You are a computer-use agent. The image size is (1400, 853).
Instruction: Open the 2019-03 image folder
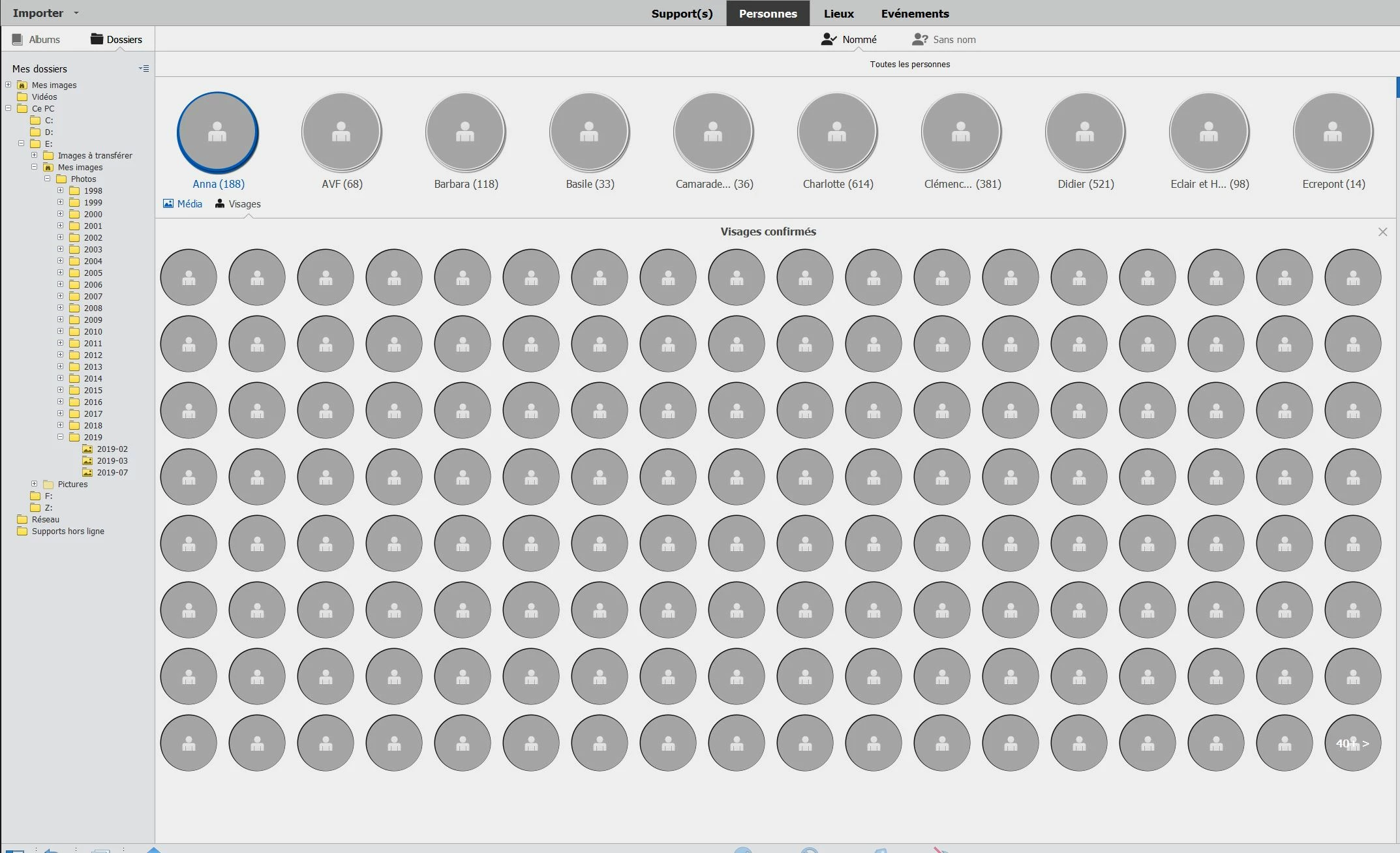112,460
